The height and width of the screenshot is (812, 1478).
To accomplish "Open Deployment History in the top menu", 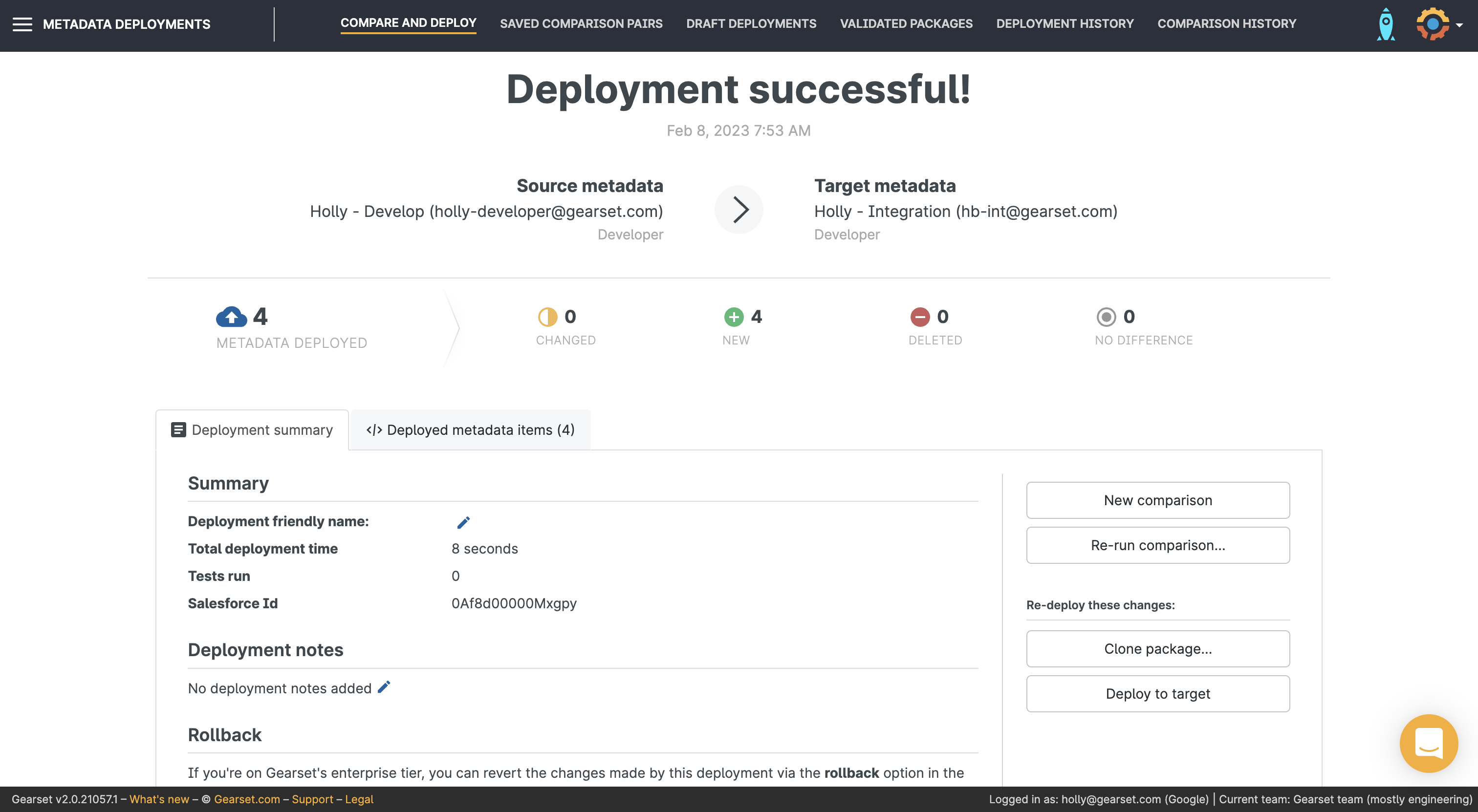I will [1065, 23].
